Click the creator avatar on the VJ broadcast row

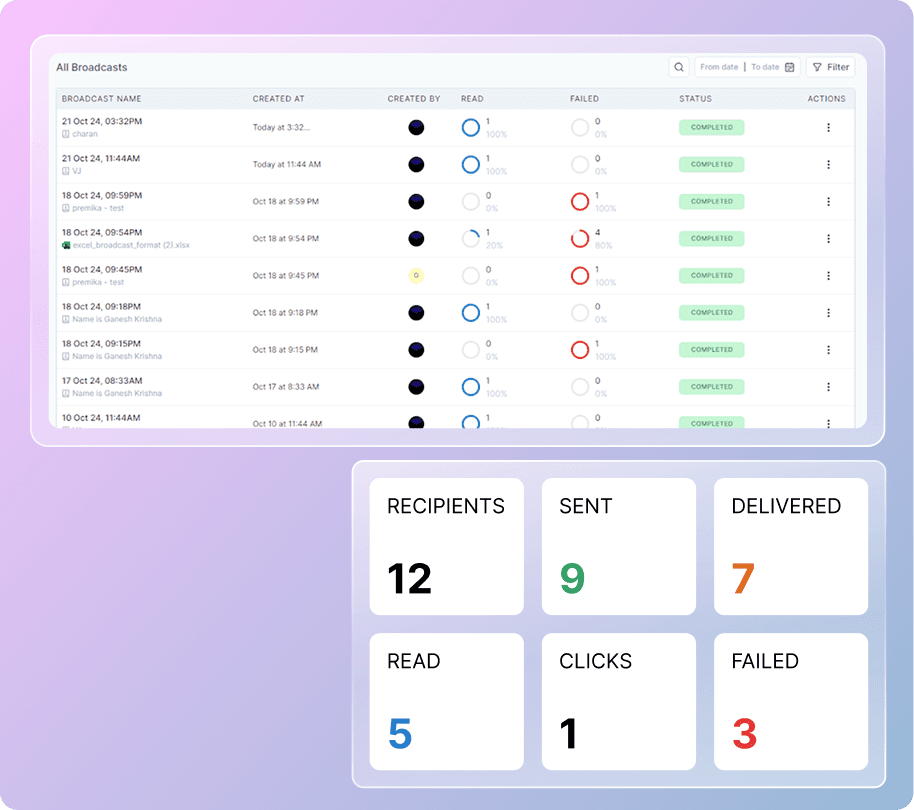(x=416, y=164)
